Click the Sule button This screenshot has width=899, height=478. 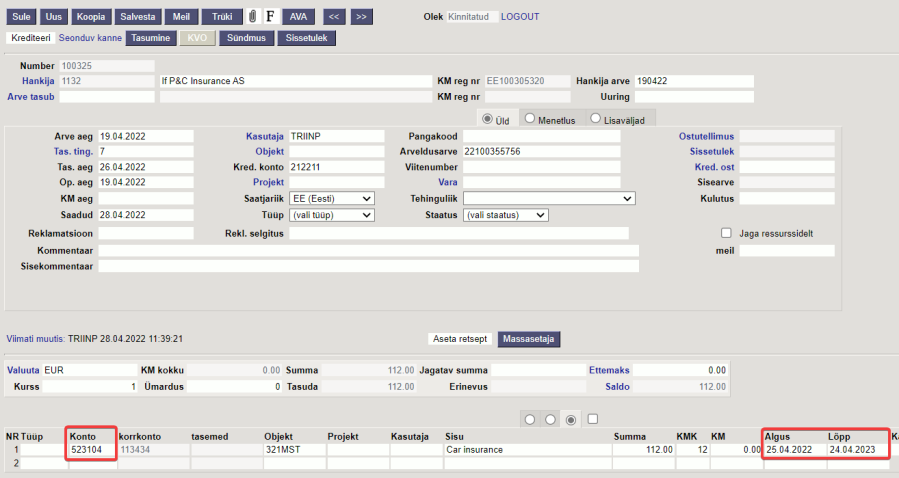(21, 17)
